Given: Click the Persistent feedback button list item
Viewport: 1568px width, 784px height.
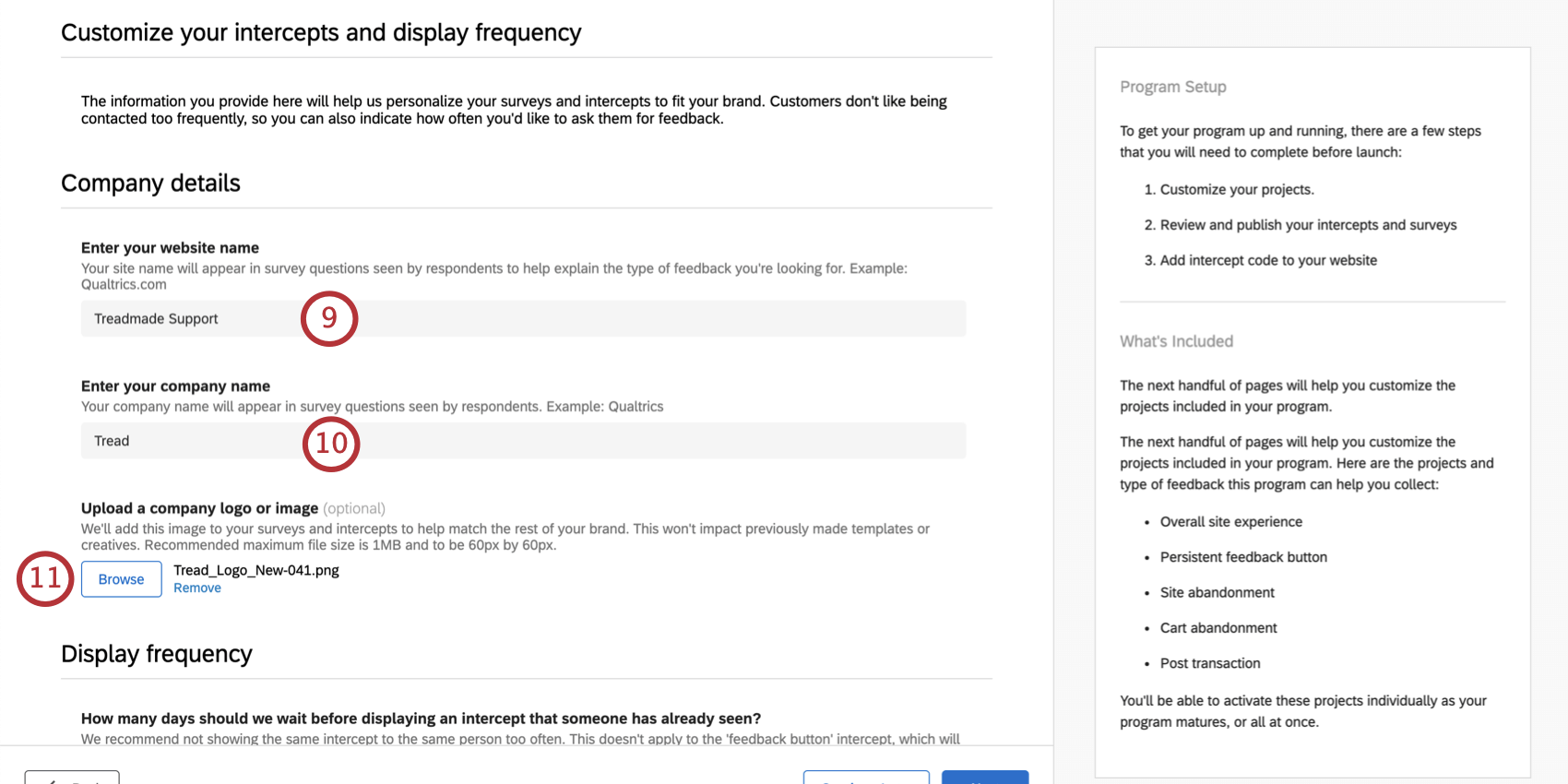Looking at the screenshot, I should pyautogui.click(x=1243, y=556).
